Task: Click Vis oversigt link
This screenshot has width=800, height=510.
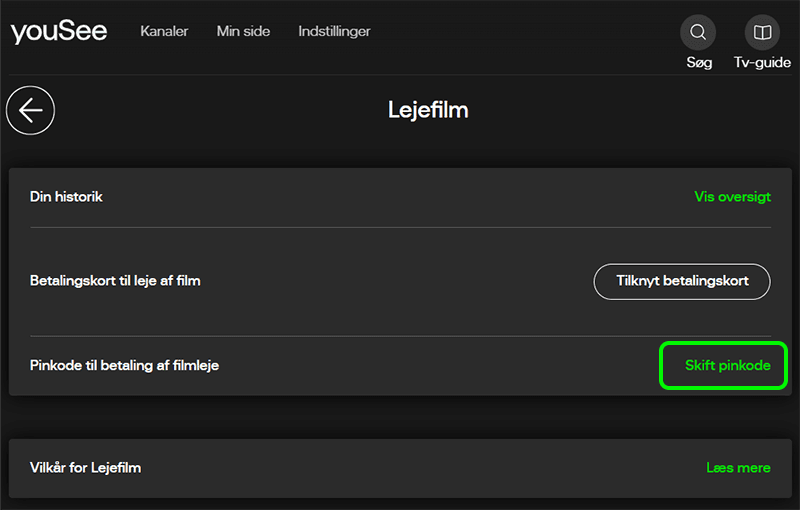Action: coord(732,197)
